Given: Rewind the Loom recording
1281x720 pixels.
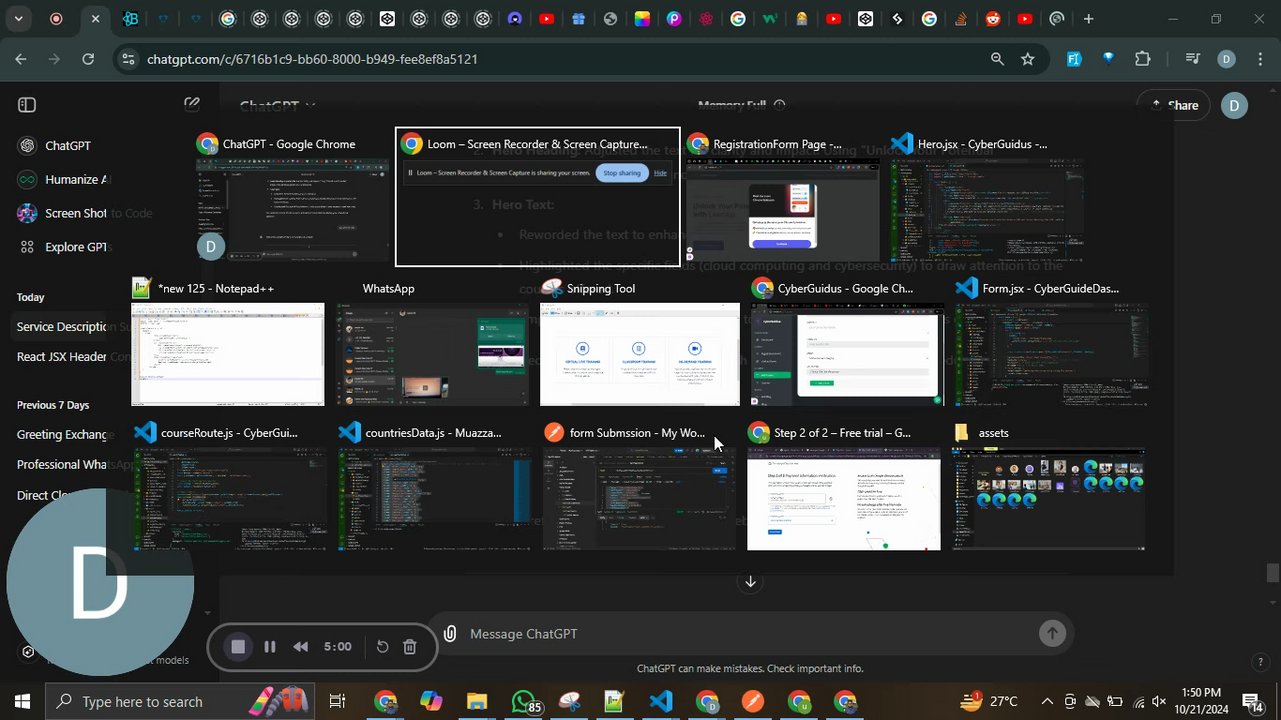Looking at the screenshot, I should 301,647.
